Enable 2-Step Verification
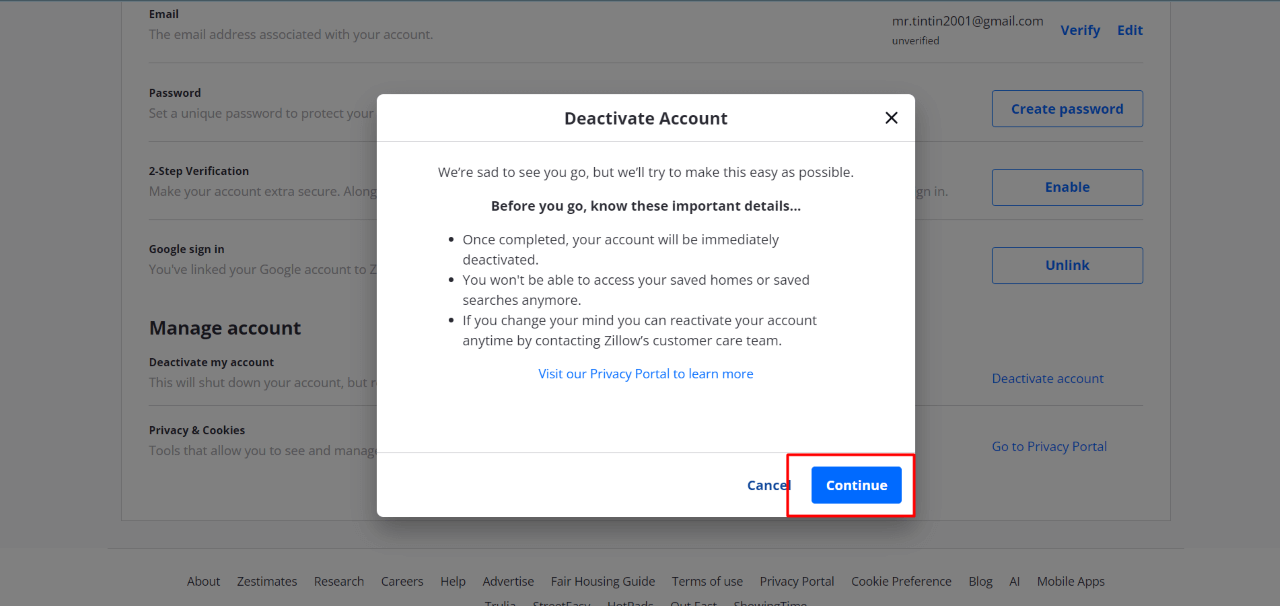 pyautogui.click(x=1067, y=187)
